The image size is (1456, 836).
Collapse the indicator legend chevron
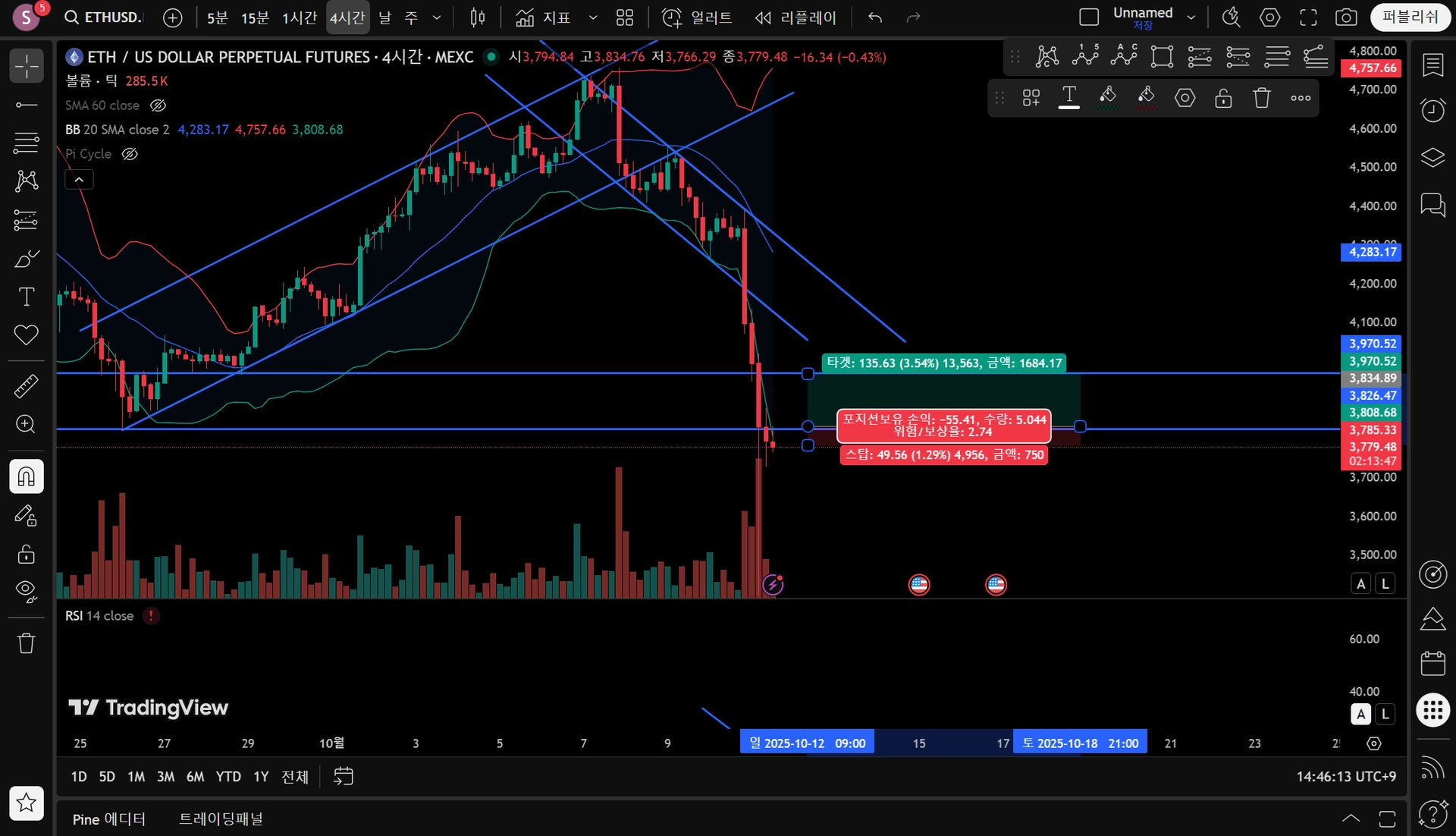pos(79,180)
